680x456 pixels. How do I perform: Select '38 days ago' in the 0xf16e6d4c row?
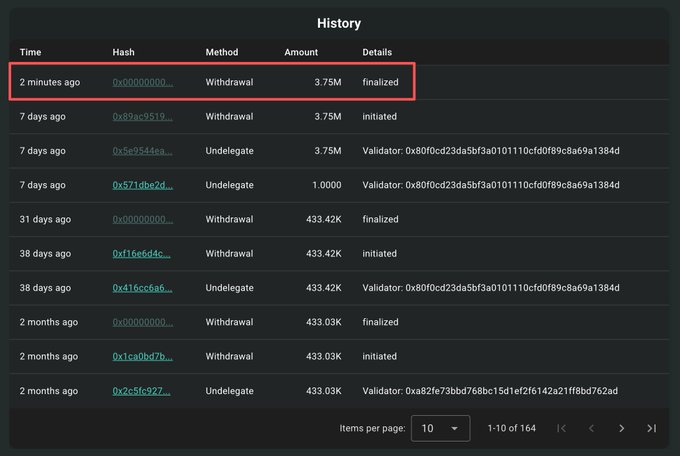[x=45, y=253]
